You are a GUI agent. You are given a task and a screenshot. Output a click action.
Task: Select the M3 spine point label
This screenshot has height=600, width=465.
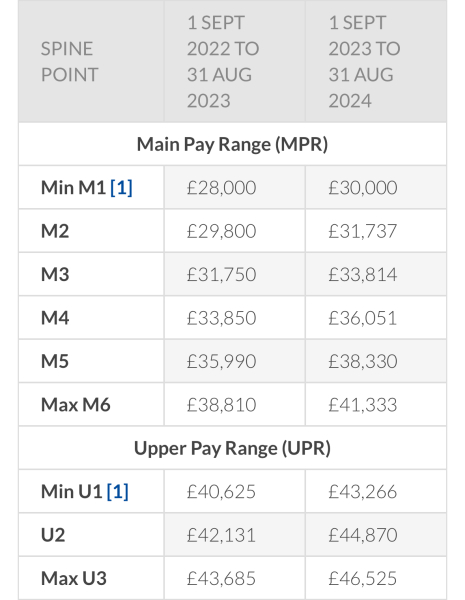(x=55, y=274)
